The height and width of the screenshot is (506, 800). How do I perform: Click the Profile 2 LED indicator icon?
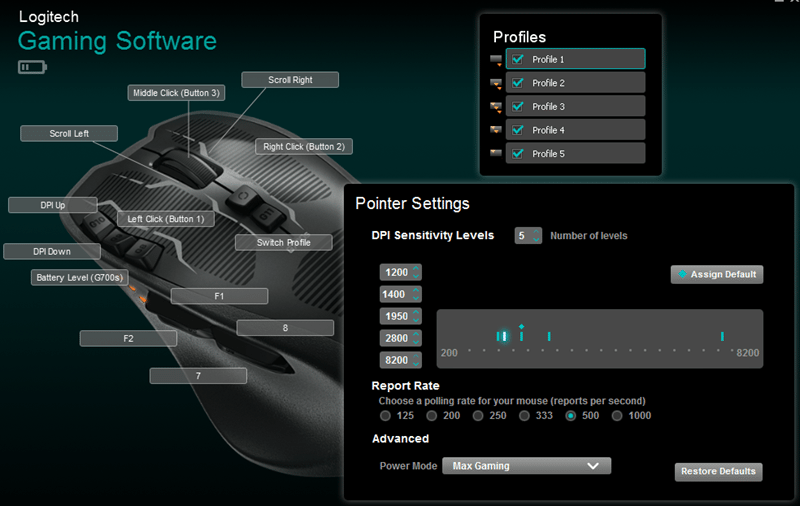tap(496, 84)
